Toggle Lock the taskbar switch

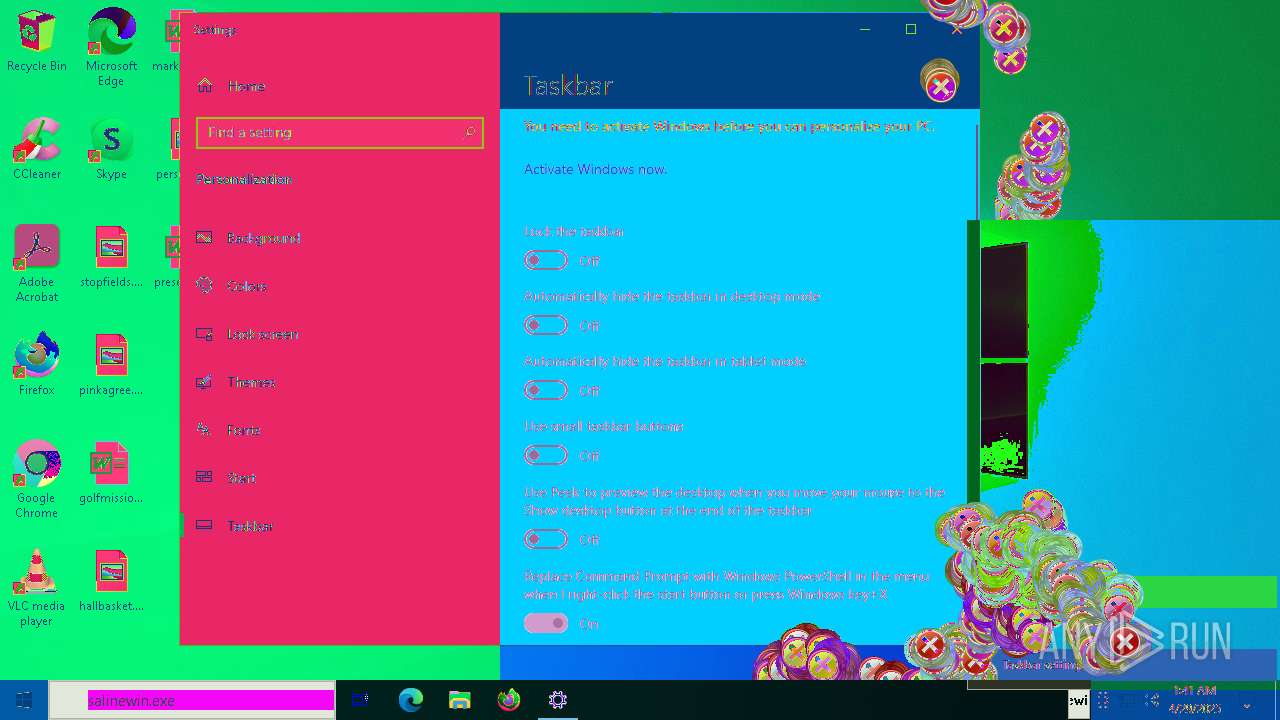tap(546, 260)
